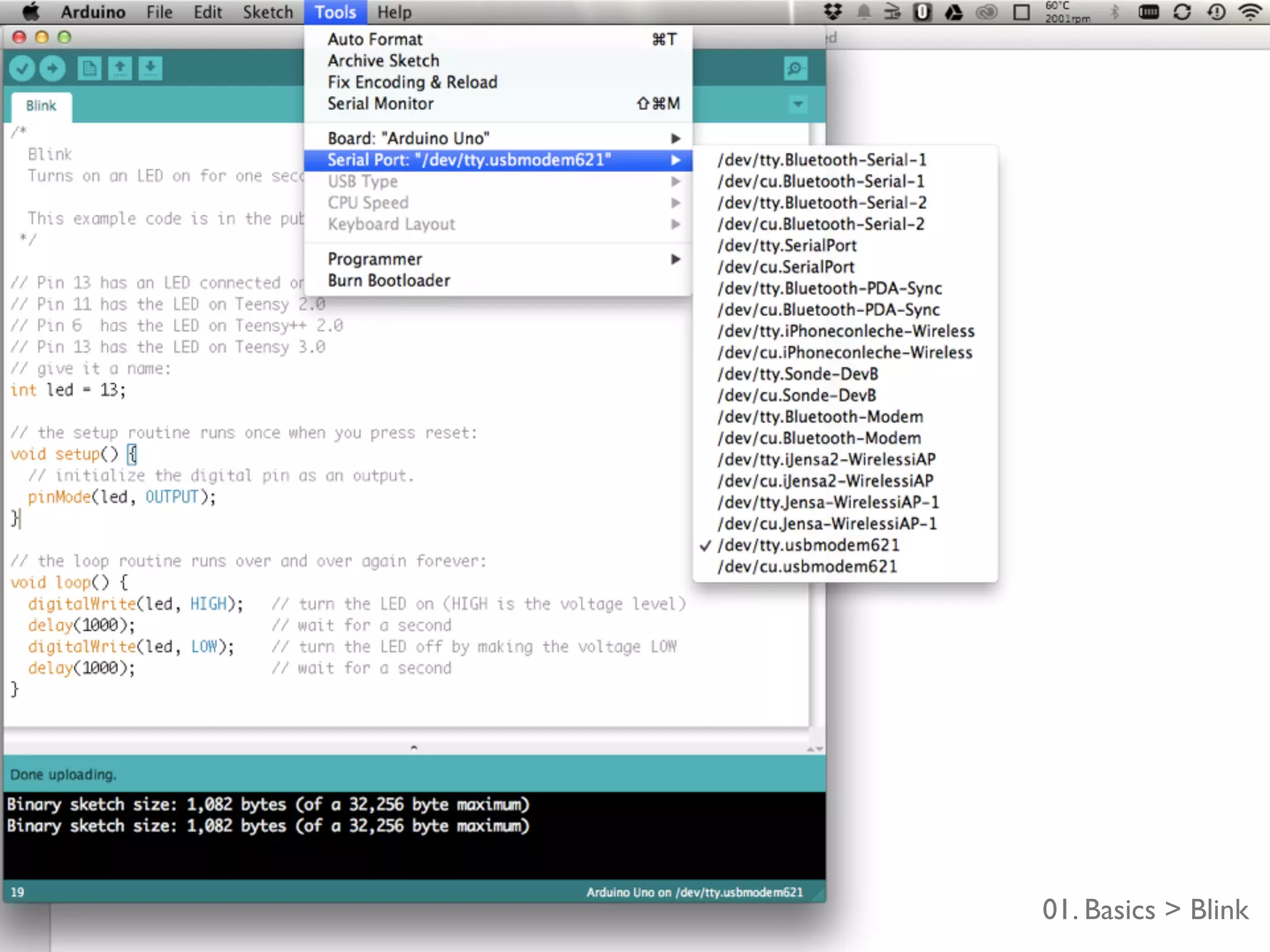Click Burn Bootloader menu entry
Viewport: 1270px width, 952px height.
click(x=389, y=281)
